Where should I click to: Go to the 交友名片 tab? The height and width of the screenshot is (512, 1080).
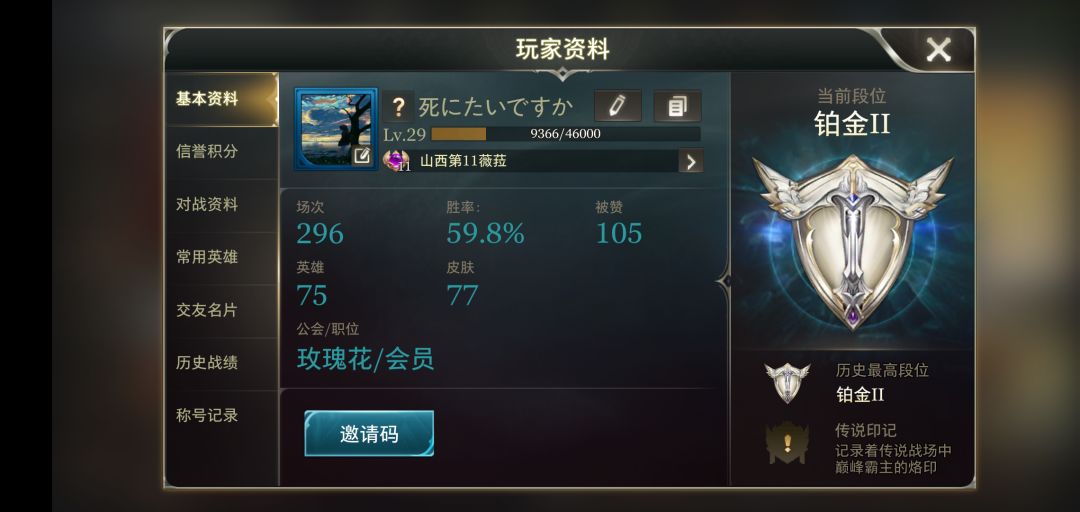(207, 310)
